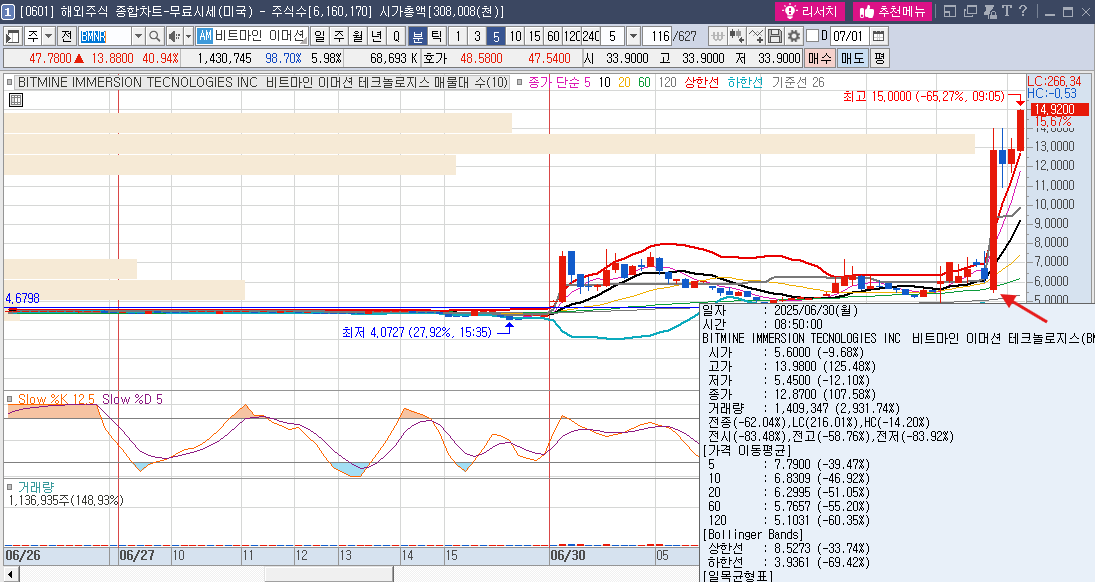Expand the speaker options dropdown arrow
The width and height of the screenshot is (1095, 582).
point(189,36)
